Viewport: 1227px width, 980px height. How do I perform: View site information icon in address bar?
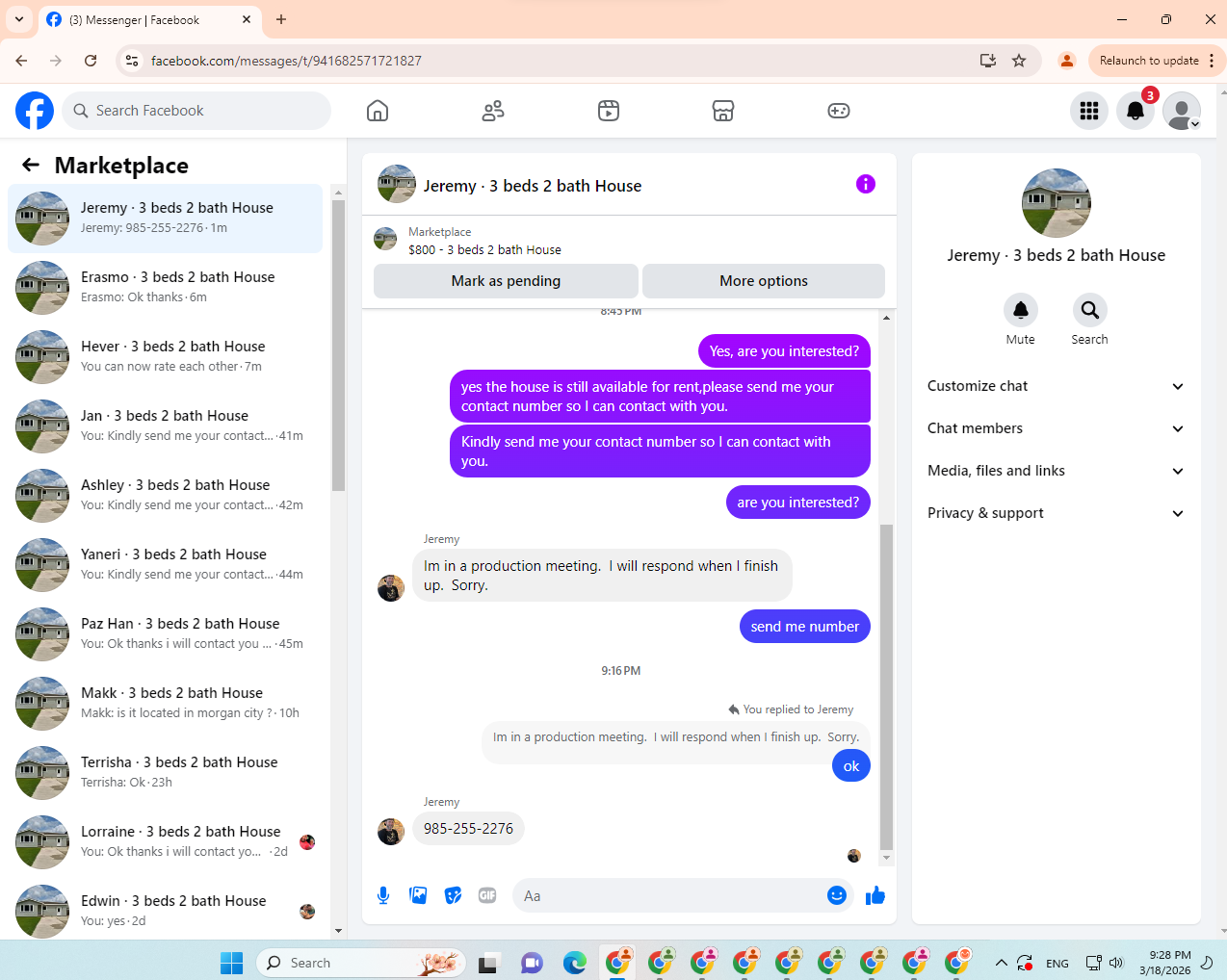tap(132, 61)
